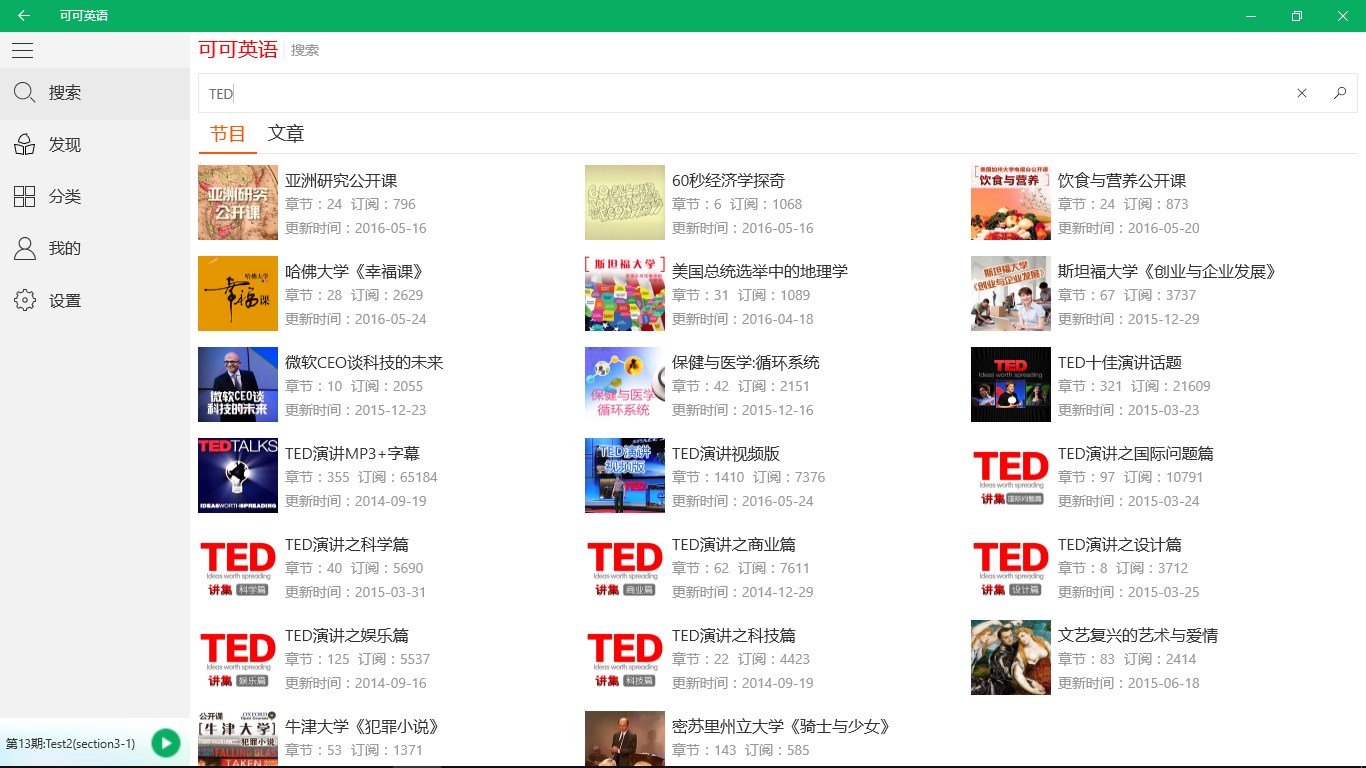This screenshot has width=1366, height=768.
Task: Click 分类 label in the sidebar
Action: (65, 197)
